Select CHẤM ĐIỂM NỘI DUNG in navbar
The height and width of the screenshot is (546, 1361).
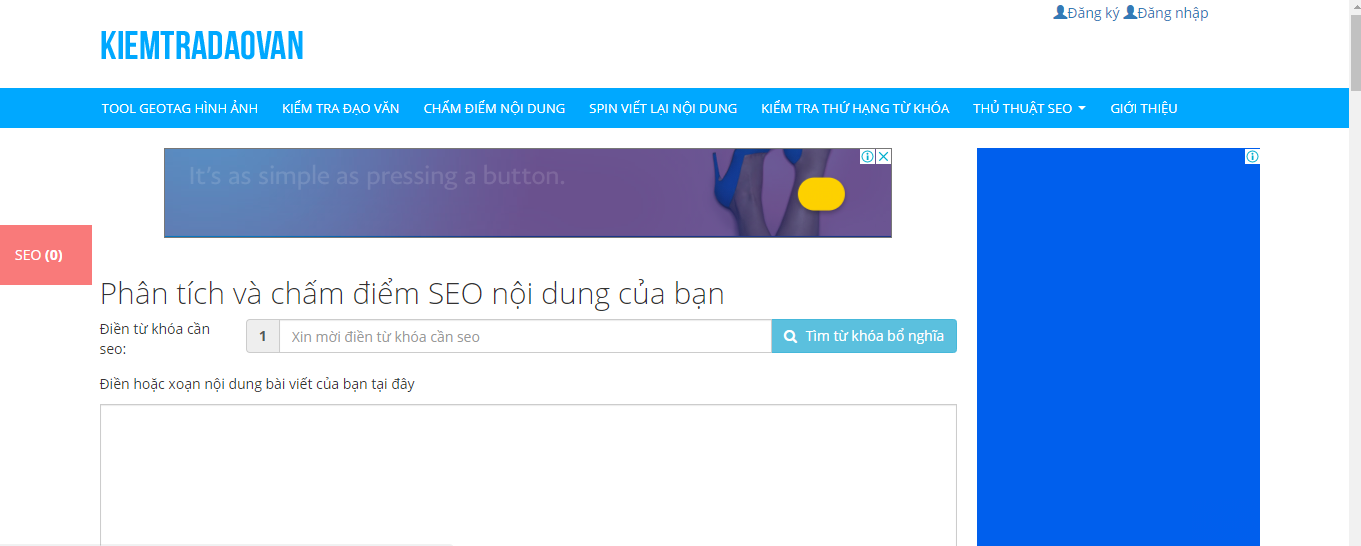[x=494, y=108]
